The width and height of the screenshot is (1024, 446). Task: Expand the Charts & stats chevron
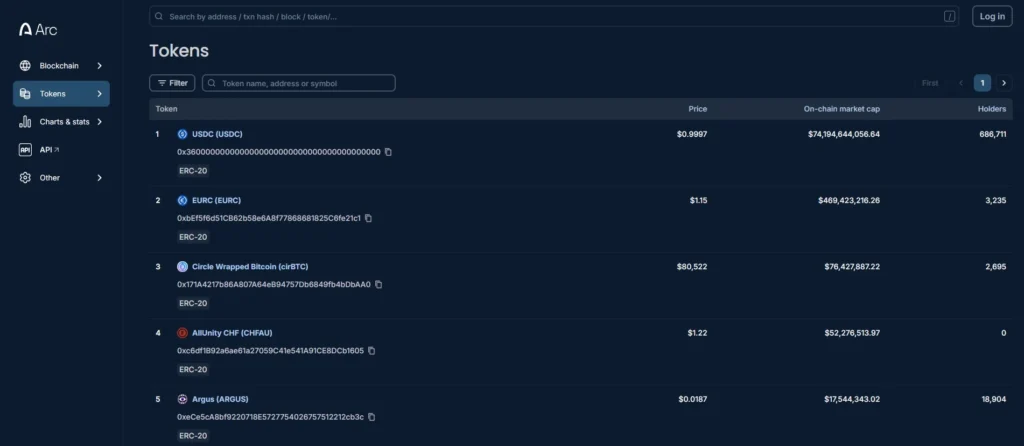pyautogui.click(x=99, y=121)
